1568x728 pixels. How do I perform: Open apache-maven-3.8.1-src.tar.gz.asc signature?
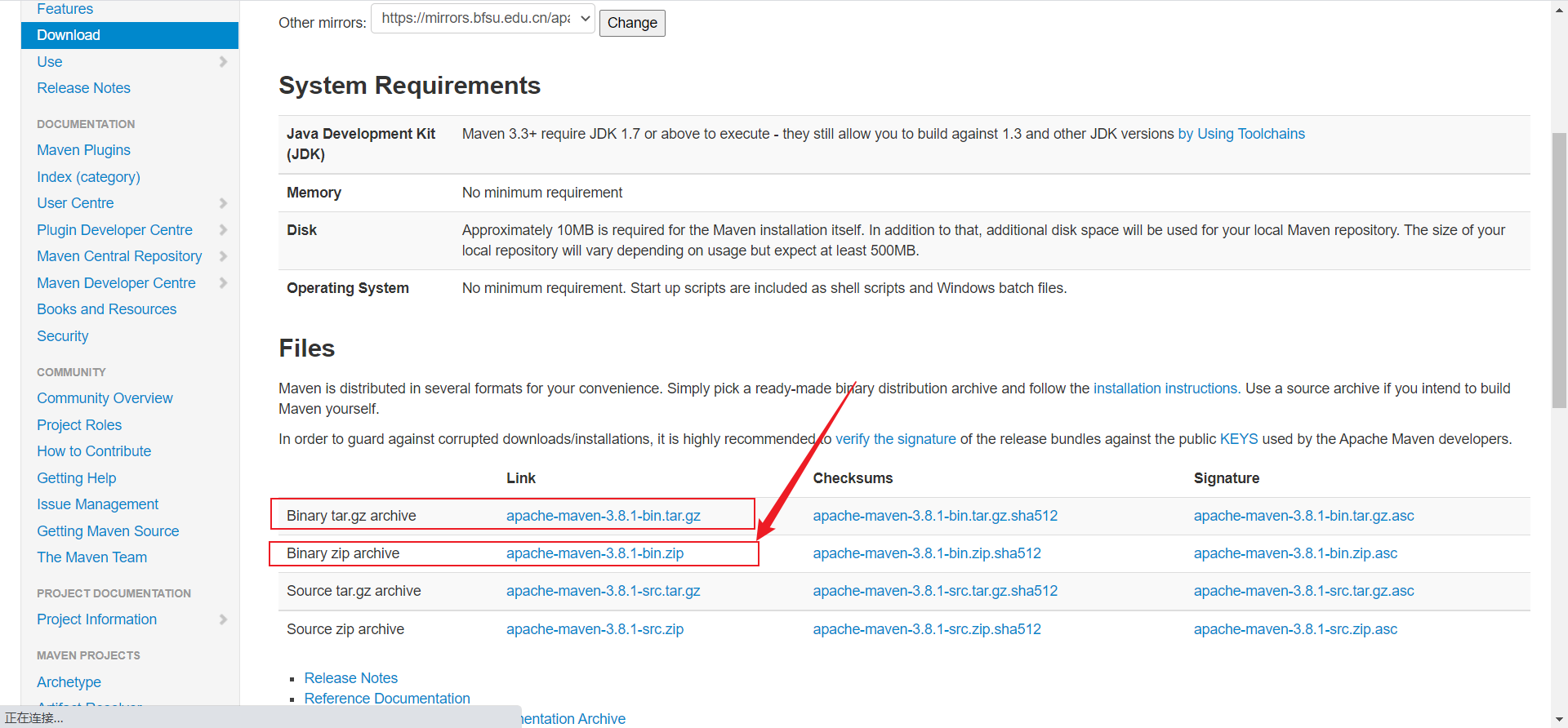(x=1304, y=591)
